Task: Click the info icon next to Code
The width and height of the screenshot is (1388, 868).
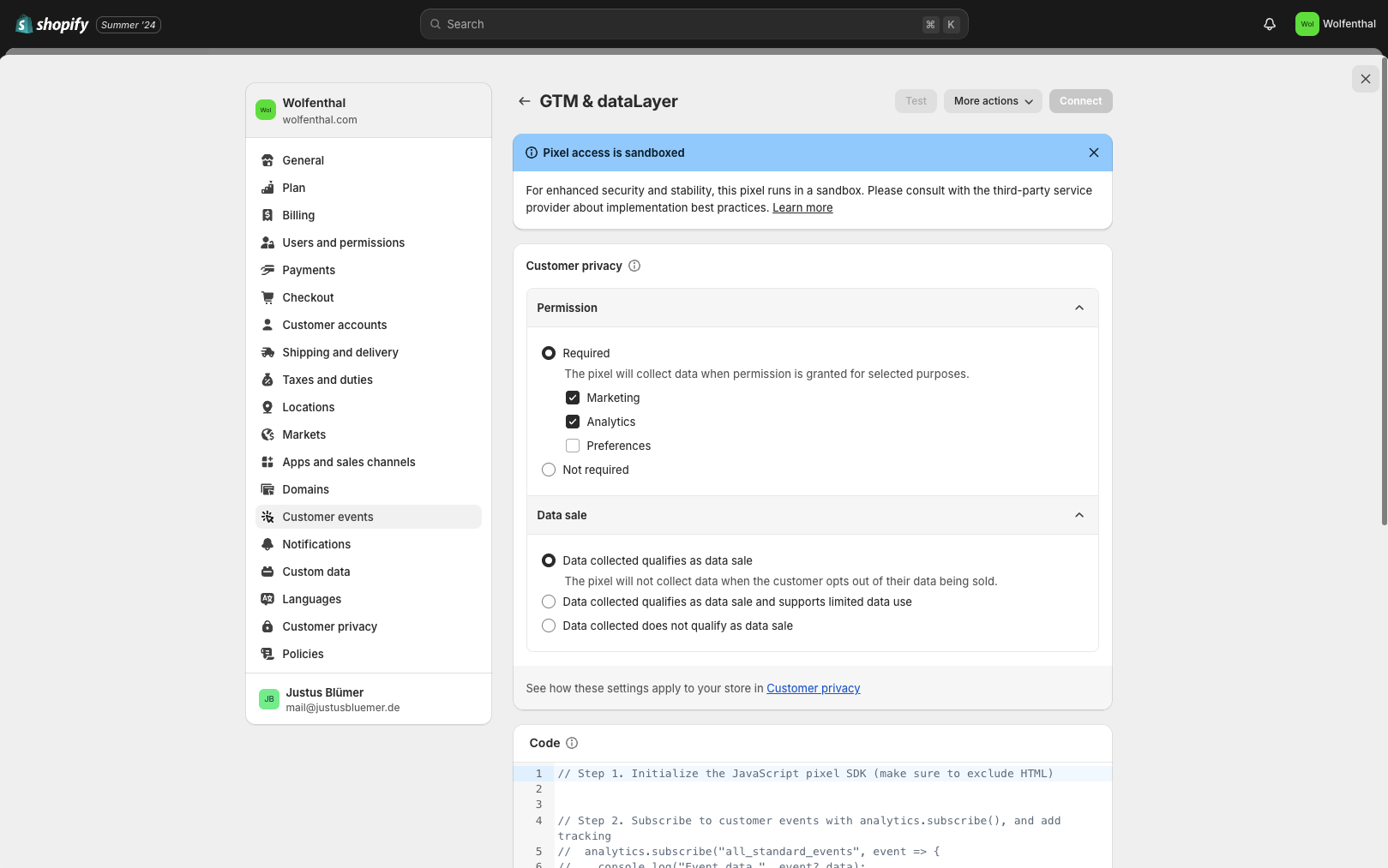Action: [572, 743]
